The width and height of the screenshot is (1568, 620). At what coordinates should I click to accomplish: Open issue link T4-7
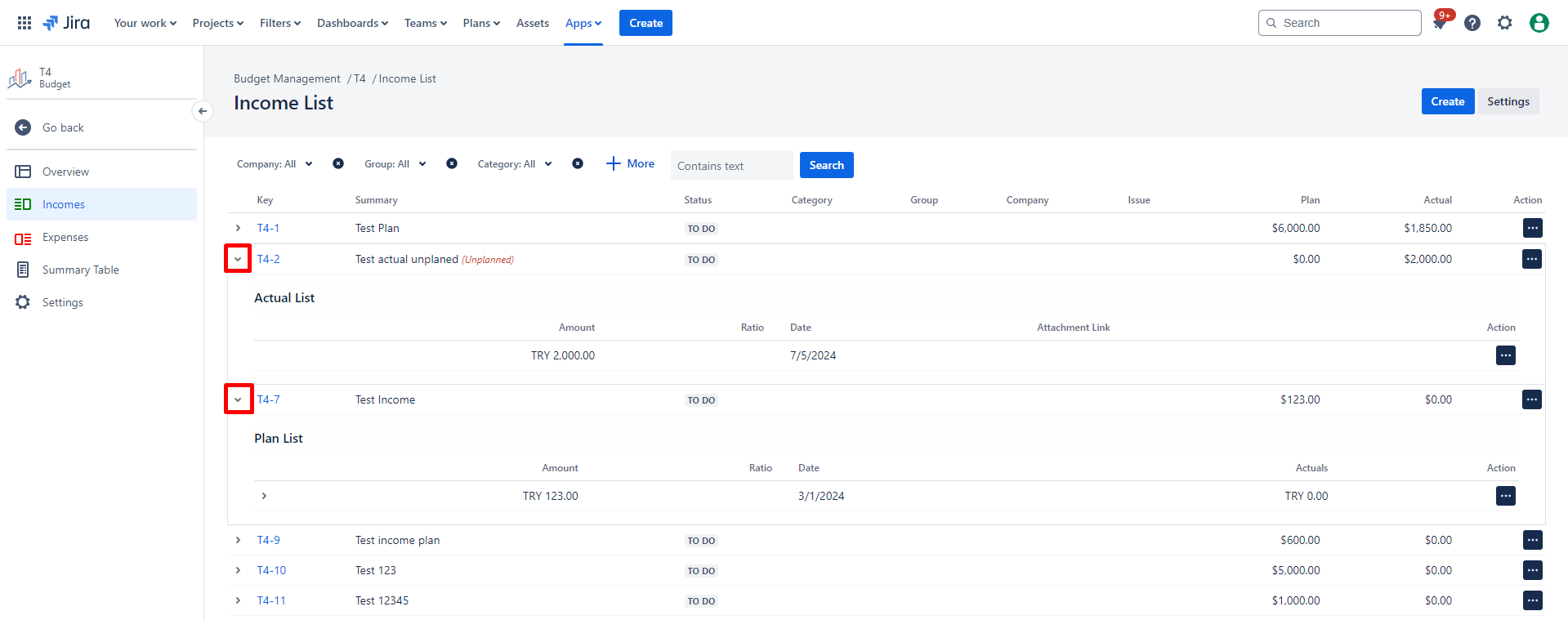point(268,399)
